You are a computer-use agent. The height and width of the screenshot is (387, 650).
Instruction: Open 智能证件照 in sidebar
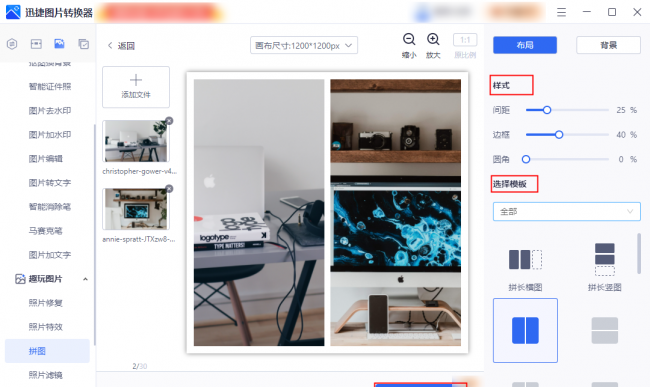[50, 86]
